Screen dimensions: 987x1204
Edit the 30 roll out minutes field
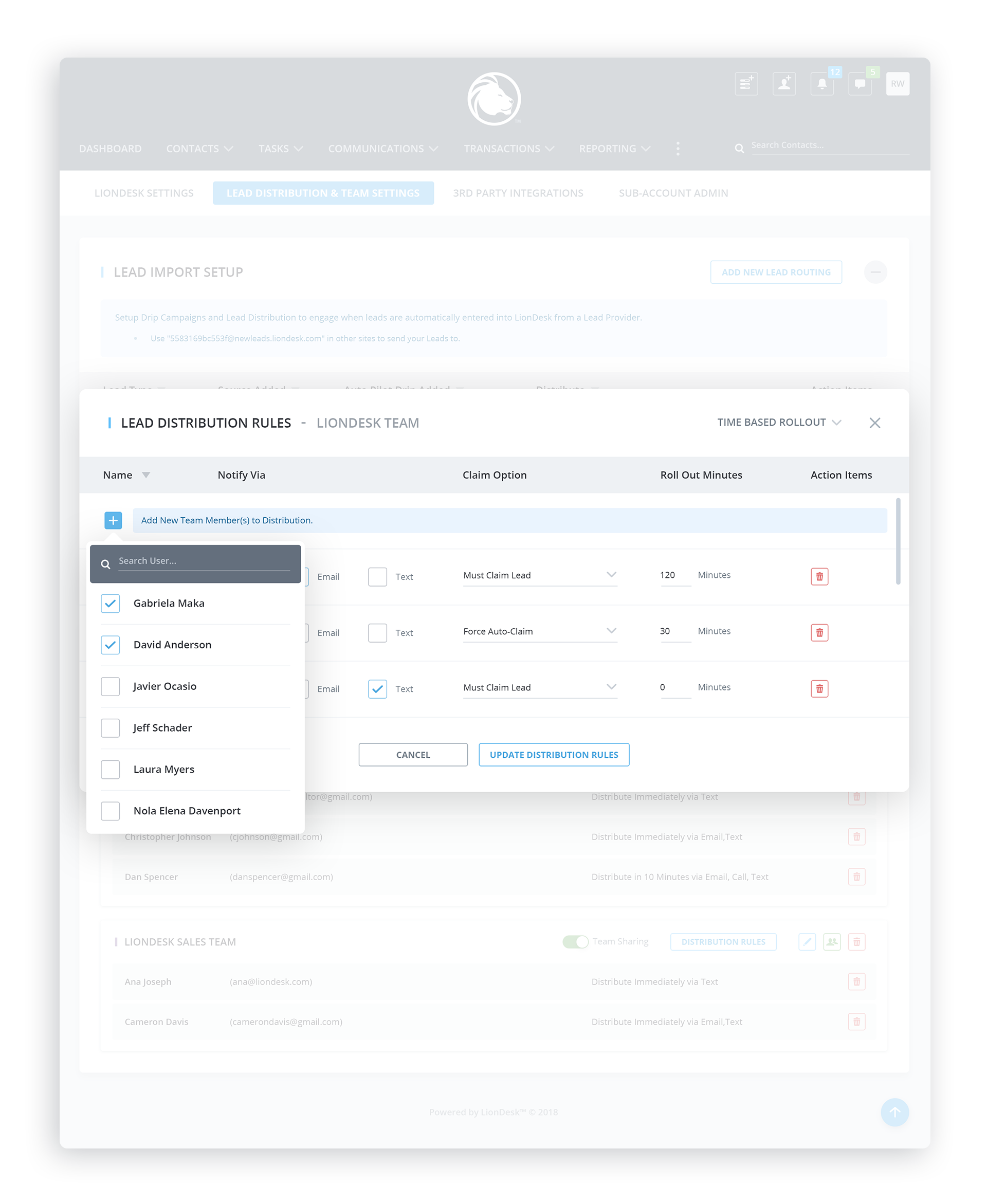pos(675,631)
